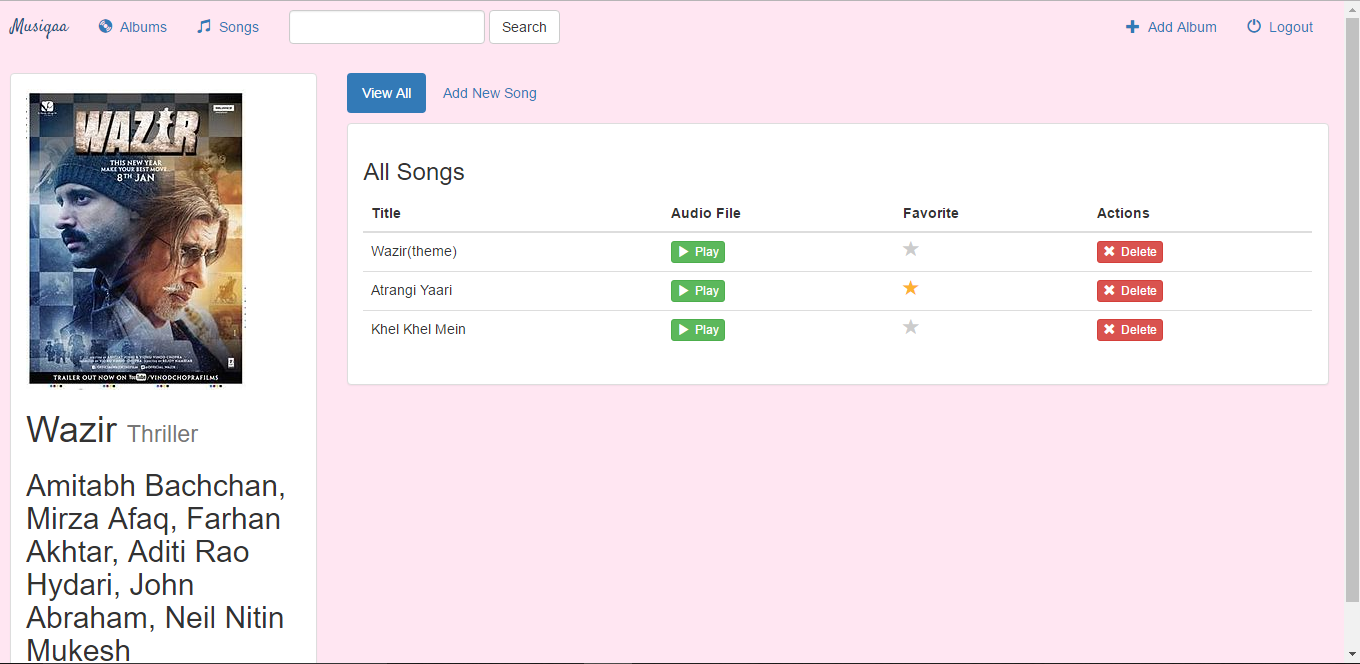Open the Add New Song tab
The height and width of the screenshot is (664, 1360).
tap(490, 93)
